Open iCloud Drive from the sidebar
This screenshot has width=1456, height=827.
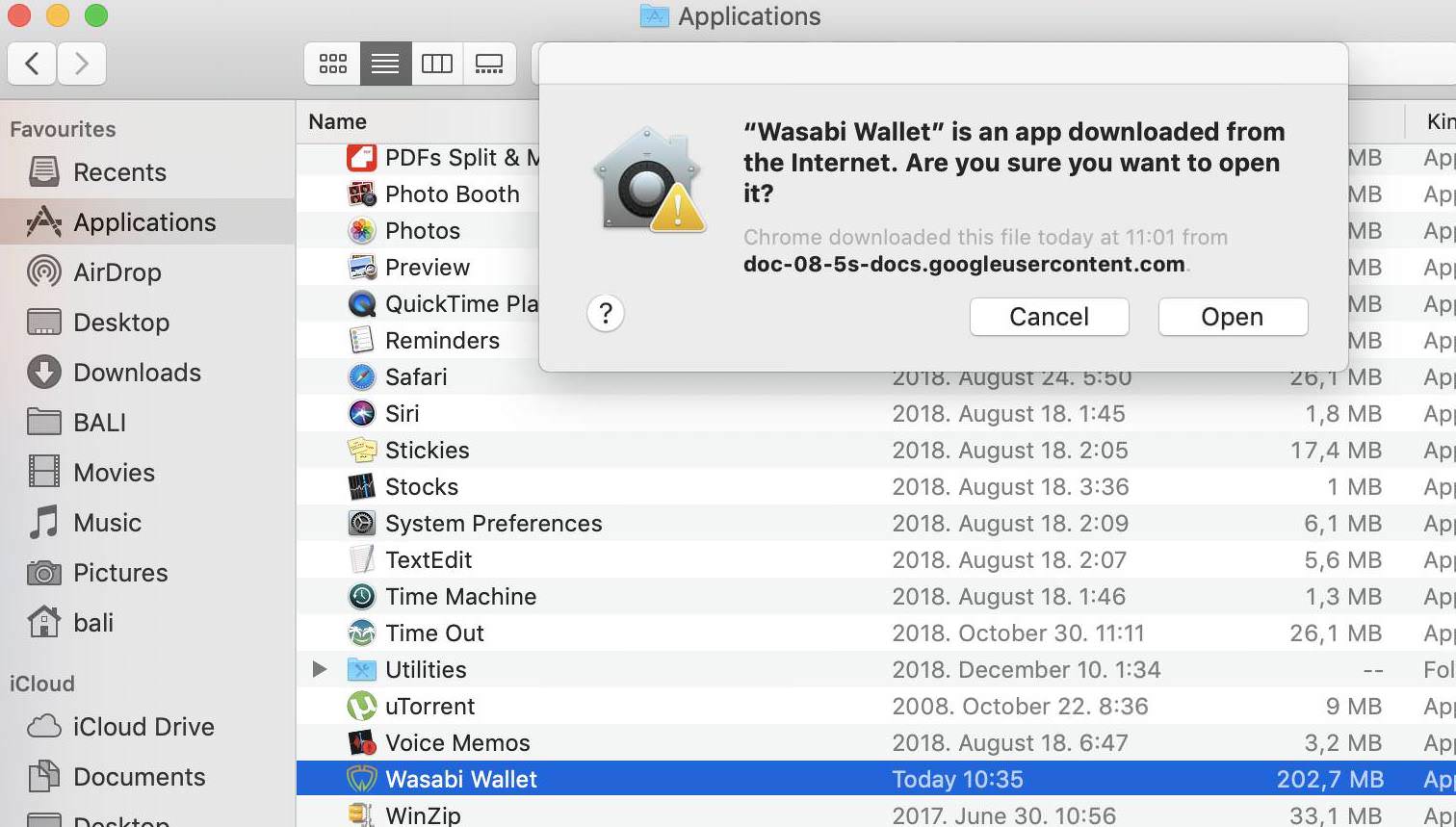pos(143,727)
